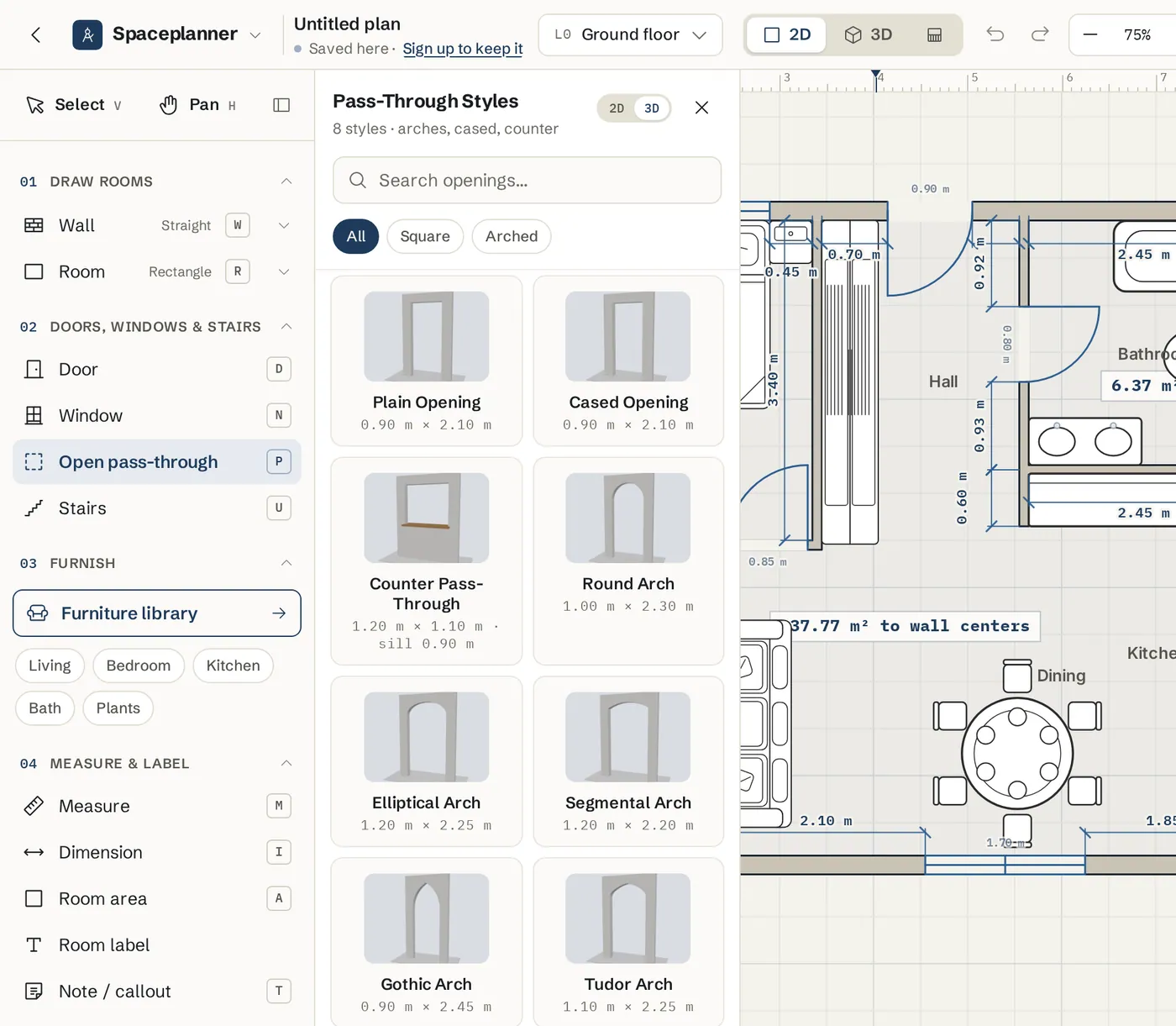Collapse the Doors, Windows & Stairs section
Image resolution: width=1176 pixels, height=1026 pixels.
[x=286, y=326]
